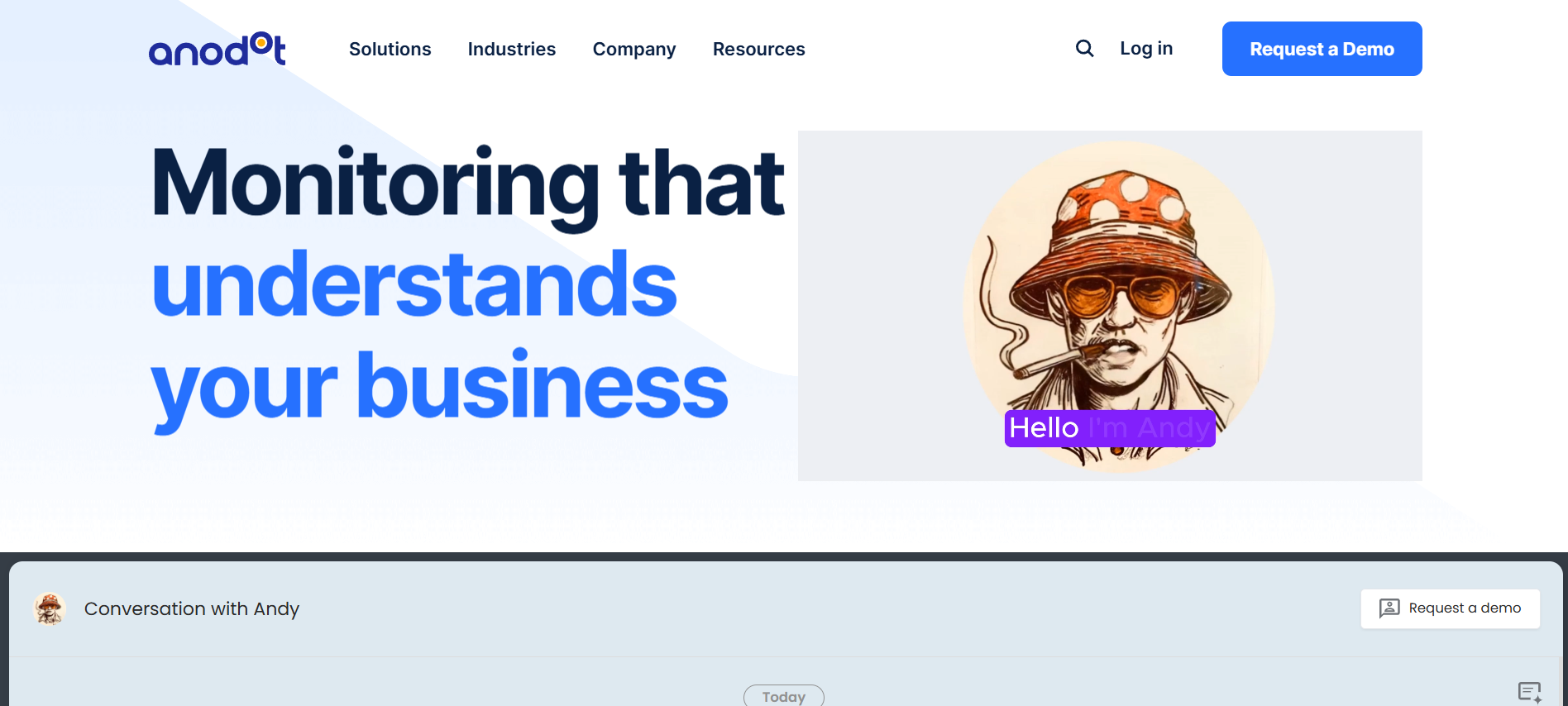Click the search magnifier icon
The width and height of the screenshot is (1568, 706).
[x=1084, y=49]
